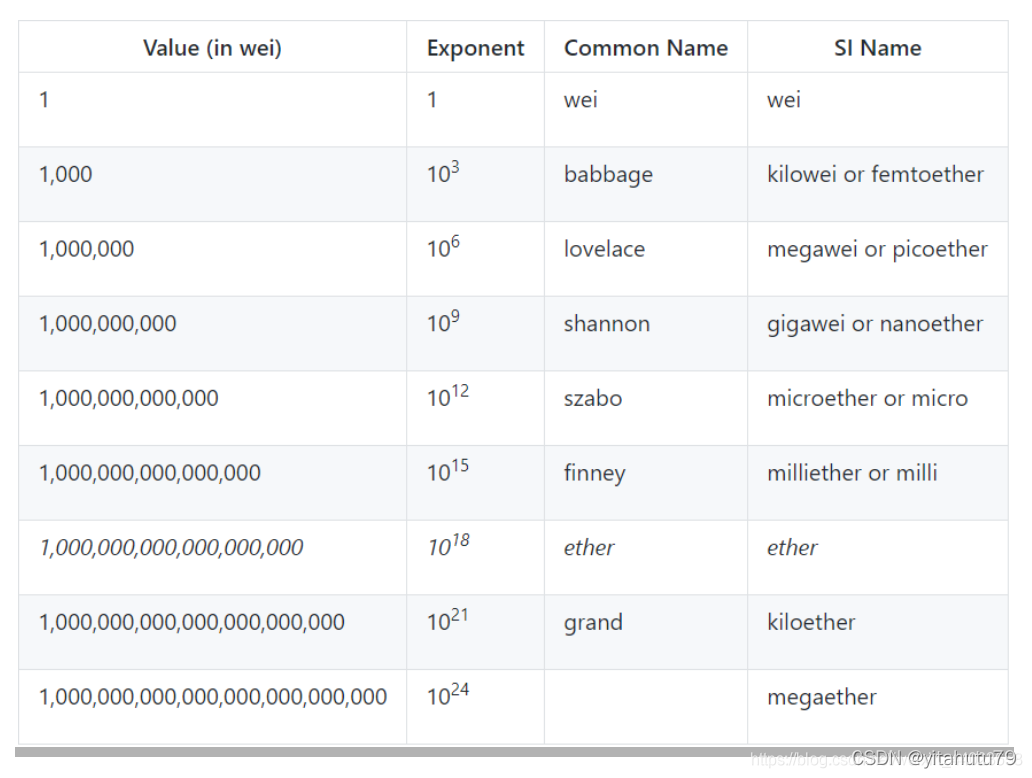Select the 'Value (in wei)' column header
This screenshot has width=1032, height=778.
click(212, 48)
